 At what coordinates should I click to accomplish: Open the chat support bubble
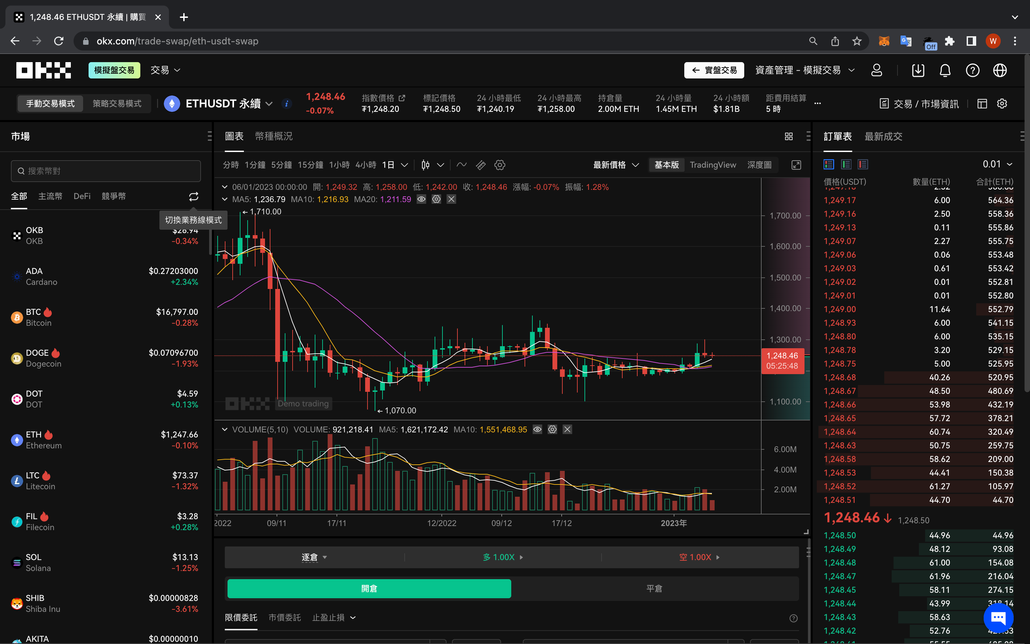coord(998,618)
